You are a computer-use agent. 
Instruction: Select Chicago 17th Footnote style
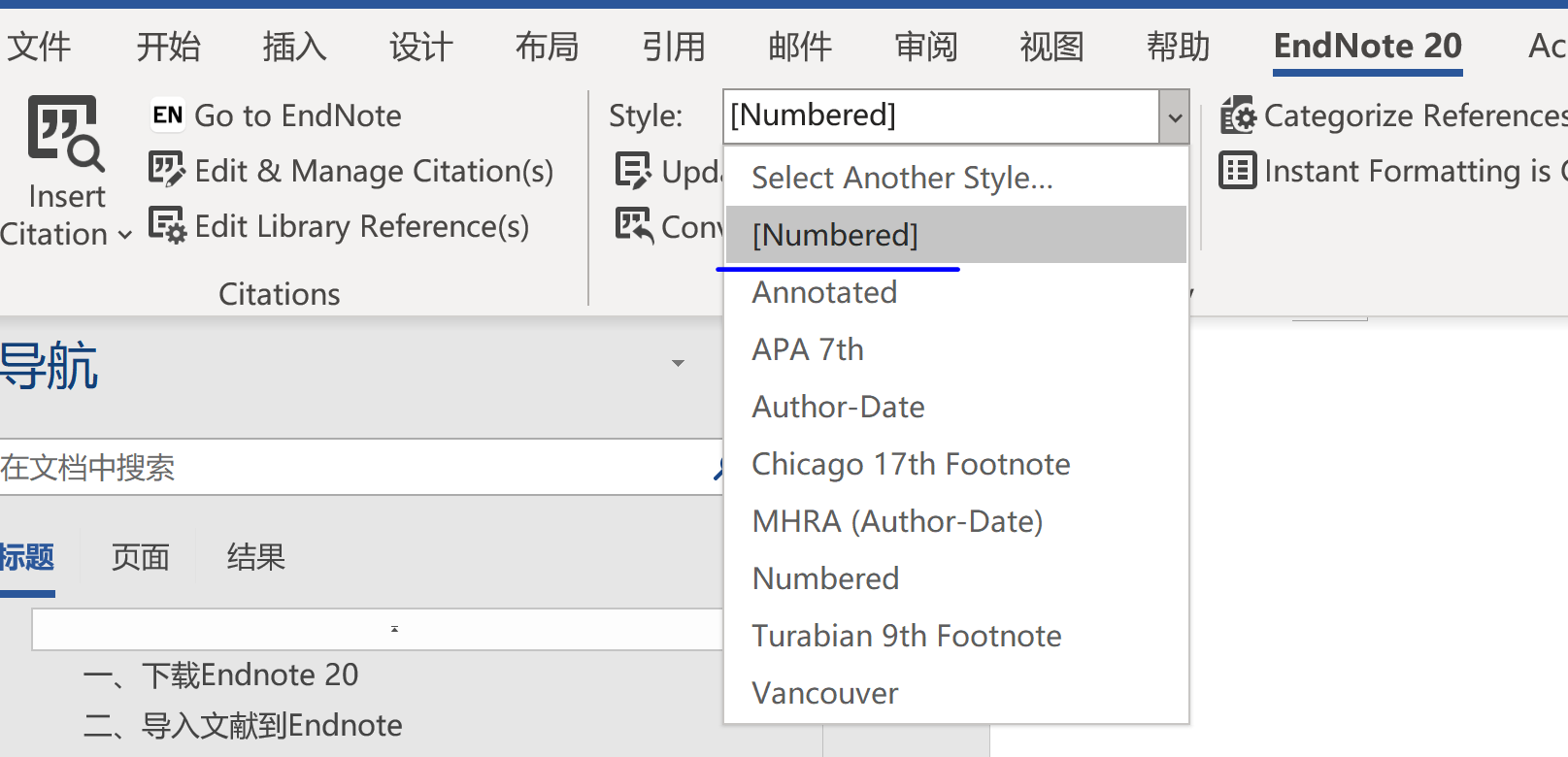[x=956, y=464]
